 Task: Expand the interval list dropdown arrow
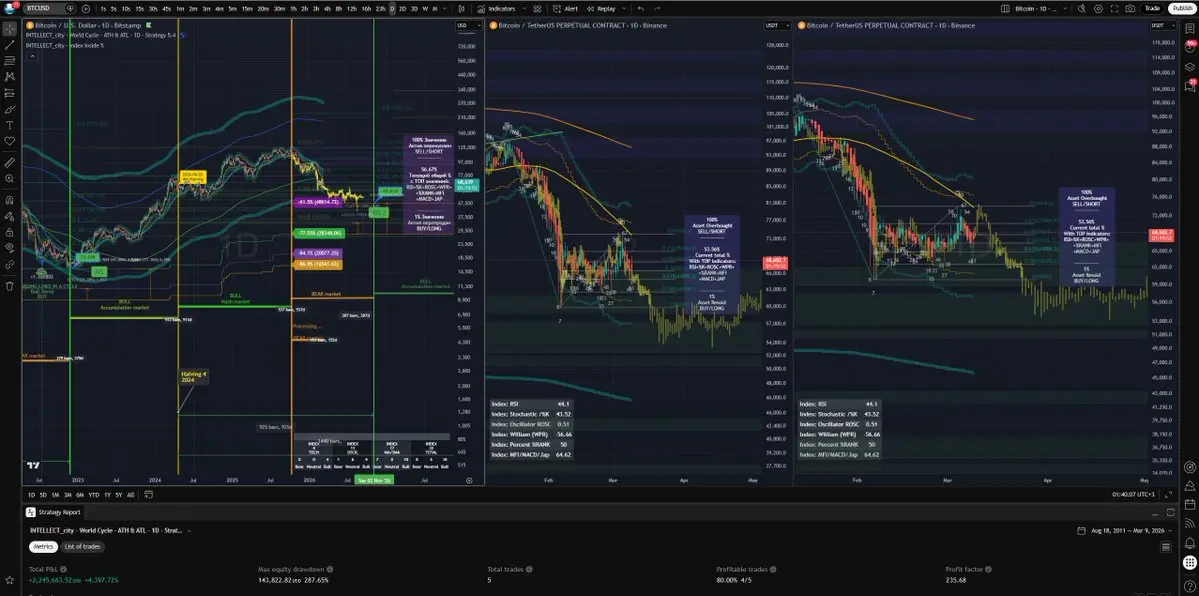tap(444, 8)
